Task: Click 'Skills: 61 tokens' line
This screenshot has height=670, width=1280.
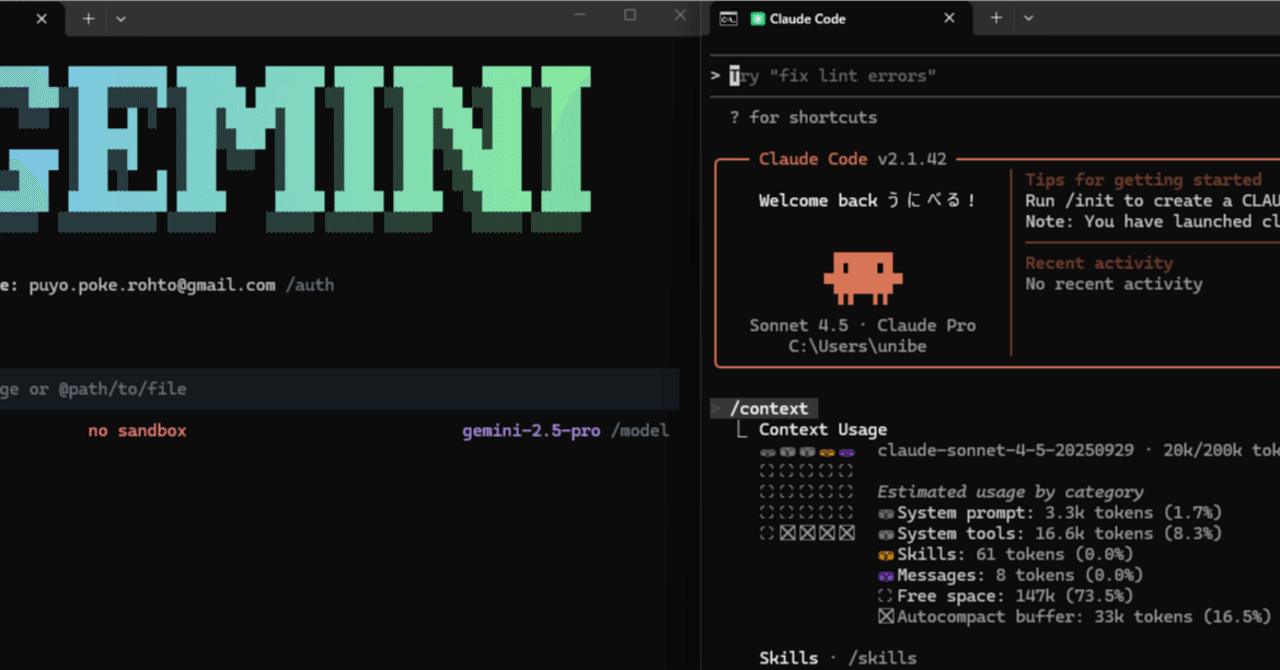Action: [x=1014, y=554]
